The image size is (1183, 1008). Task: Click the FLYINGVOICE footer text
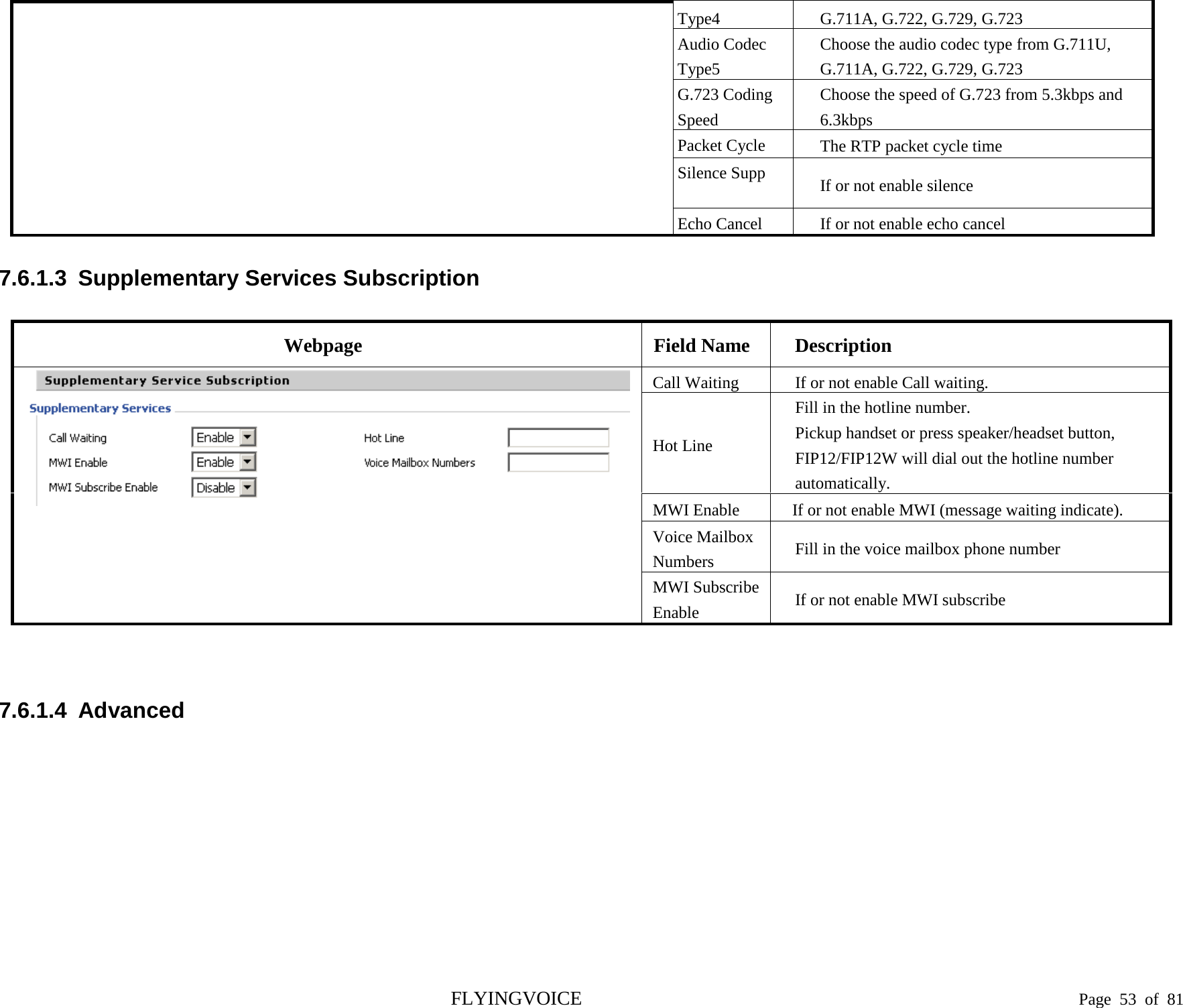(516, 999)
